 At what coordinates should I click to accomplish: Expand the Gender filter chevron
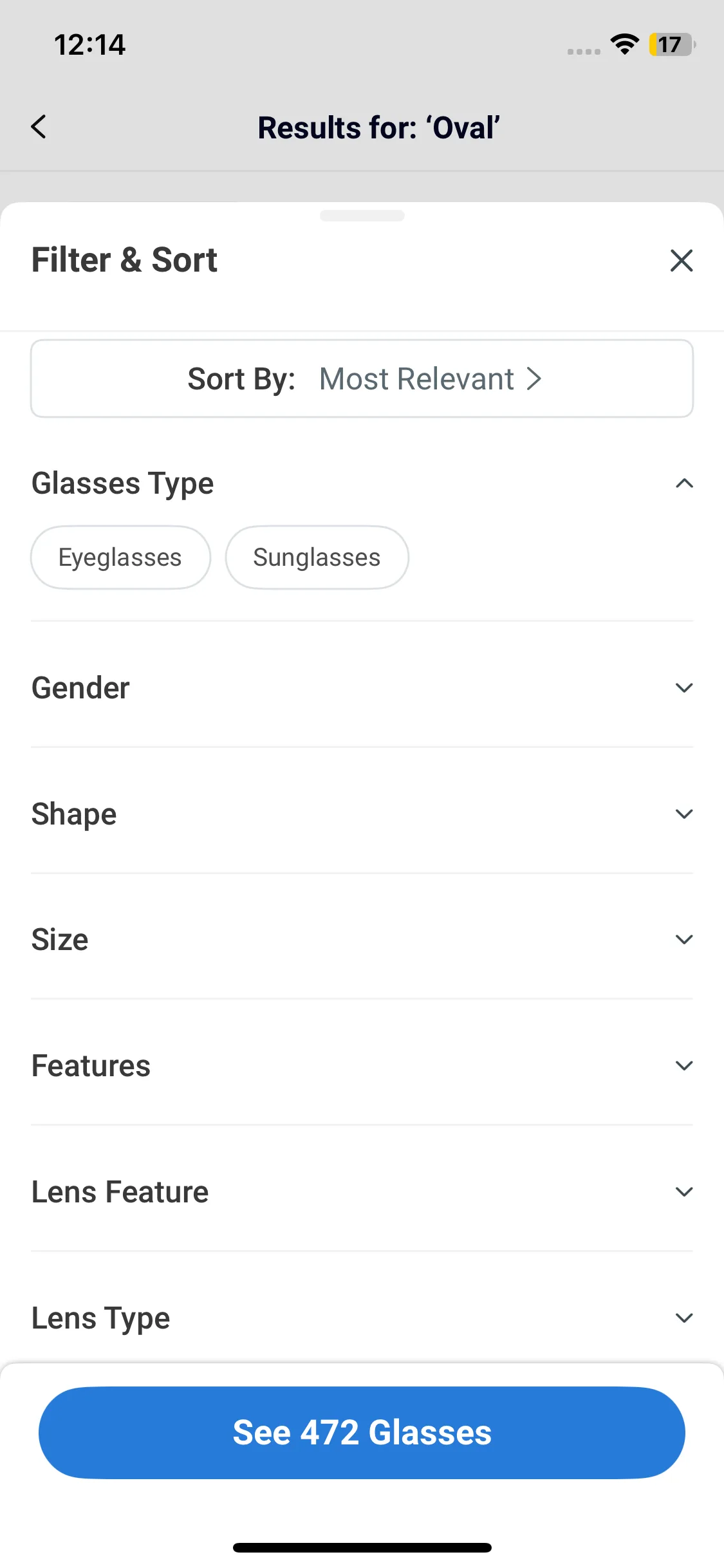point(684,687)
